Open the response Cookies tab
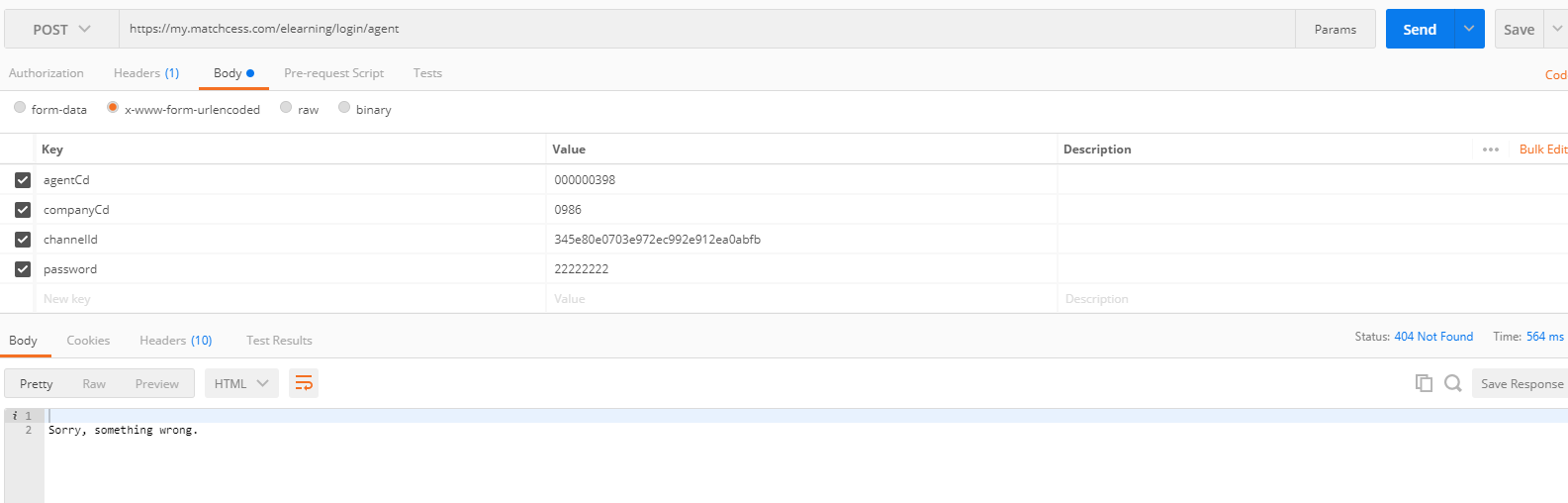 [x=88, y=341]
